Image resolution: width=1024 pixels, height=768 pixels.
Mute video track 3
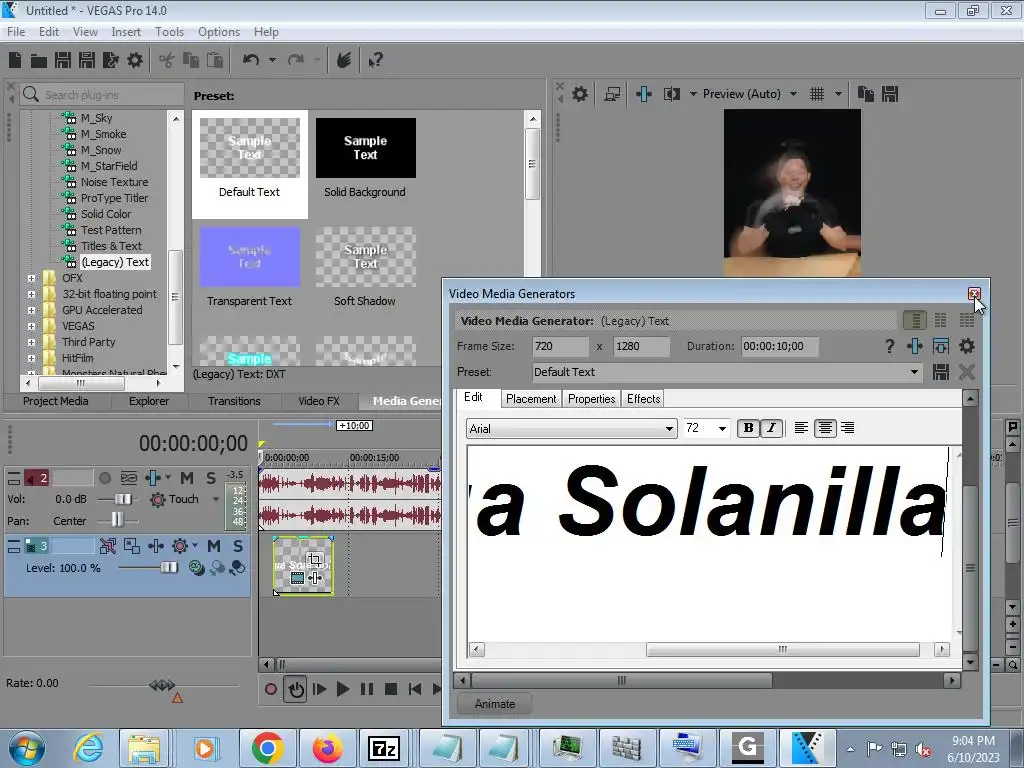point(214,546)
